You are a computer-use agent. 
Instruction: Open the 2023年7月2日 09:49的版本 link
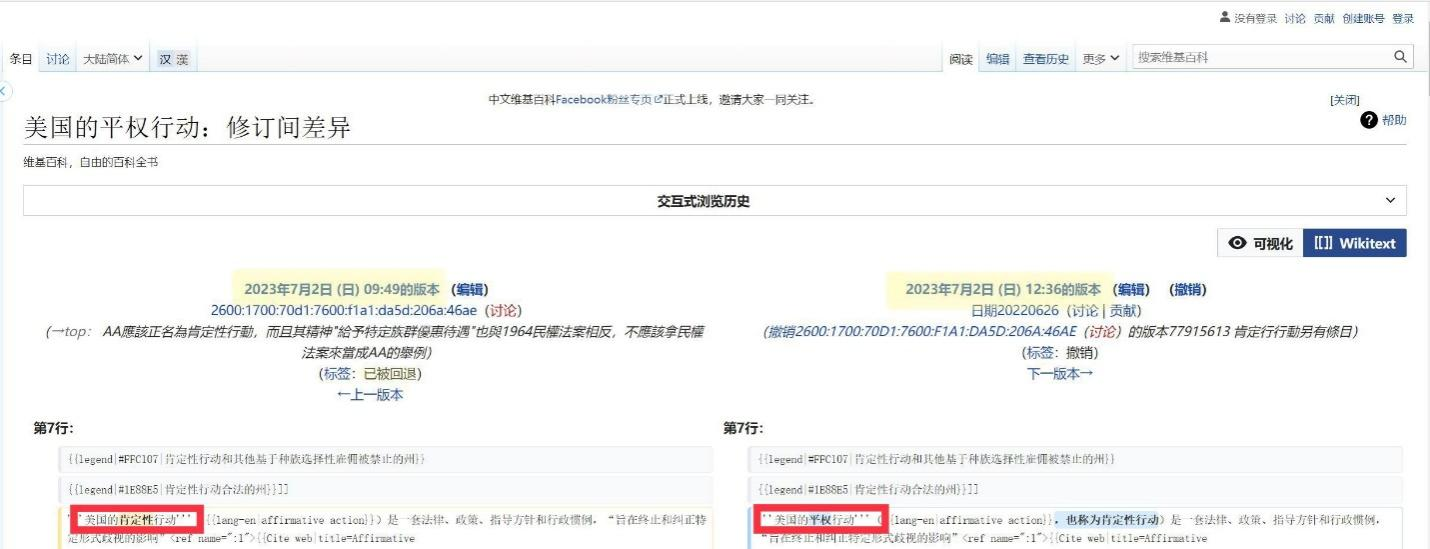click(x=341, y=290)
